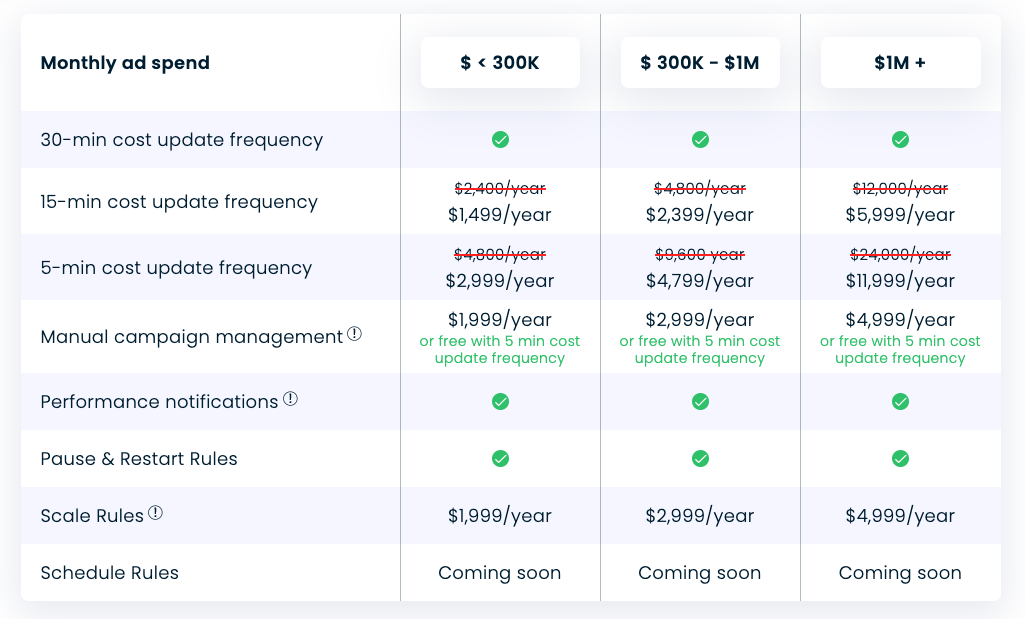Select the $ < 300K pricing tier header

pyautogui.click(x=500, y=62)
